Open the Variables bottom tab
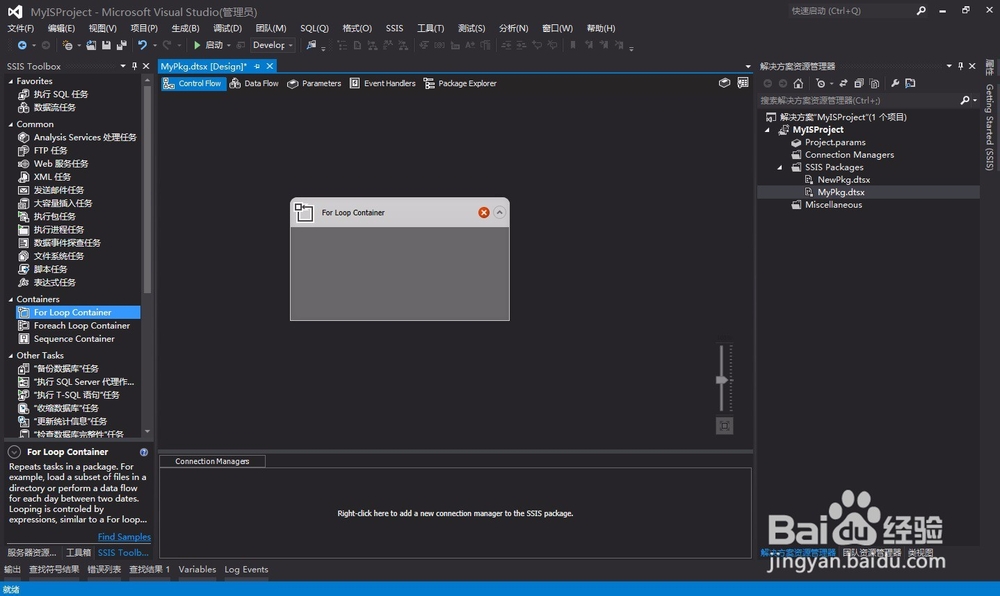This screenshot has width=1000, height=596. point(197,569)
